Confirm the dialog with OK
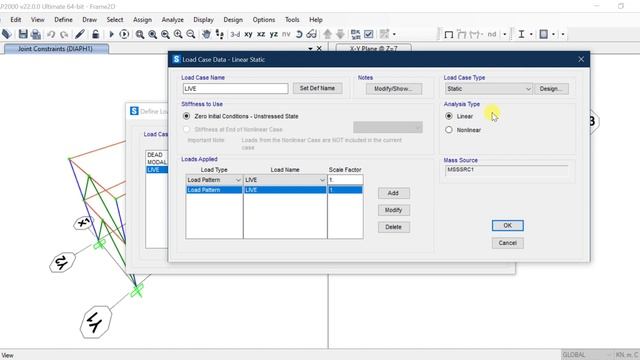This screenshot has height=360, width=640. coord(507,226)
